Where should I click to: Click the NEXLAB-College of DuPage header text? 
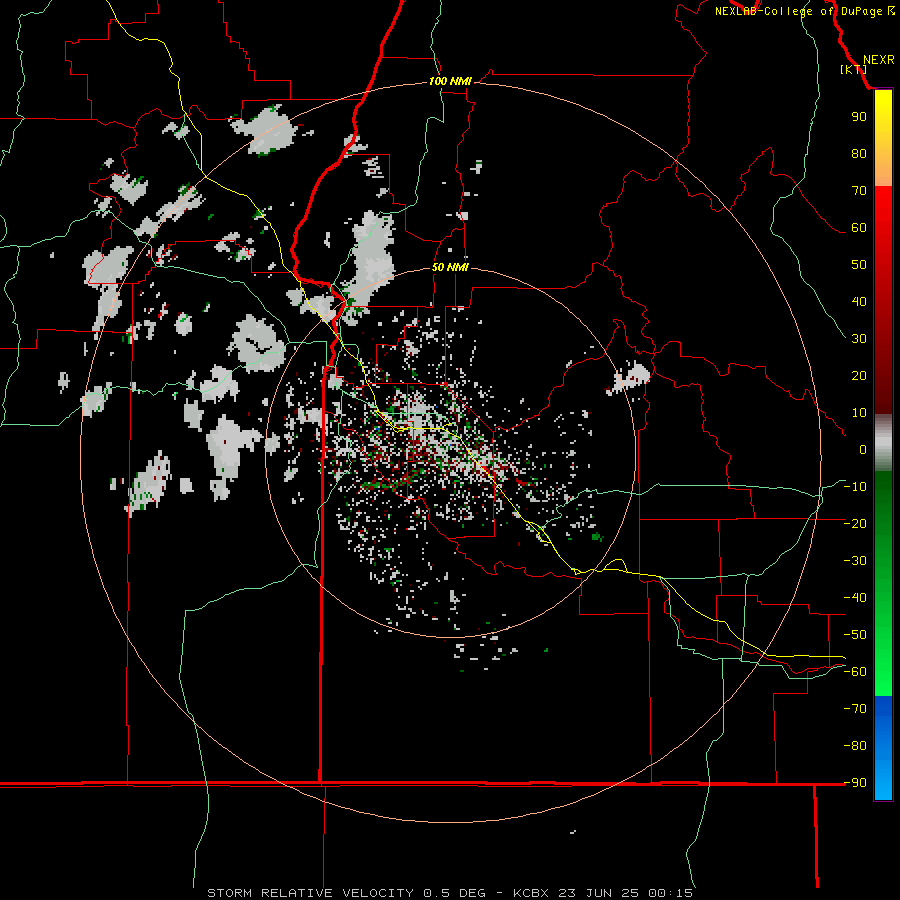[x=805, y=11]
